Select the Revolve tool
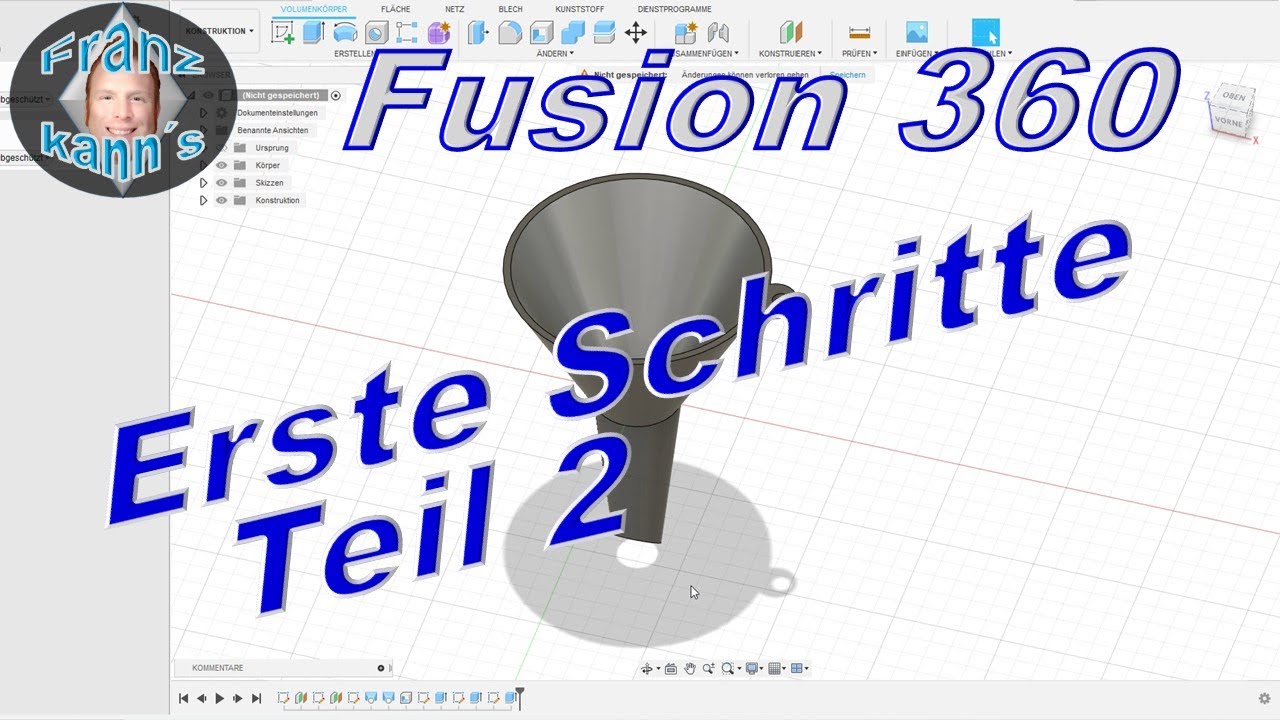 345,32
